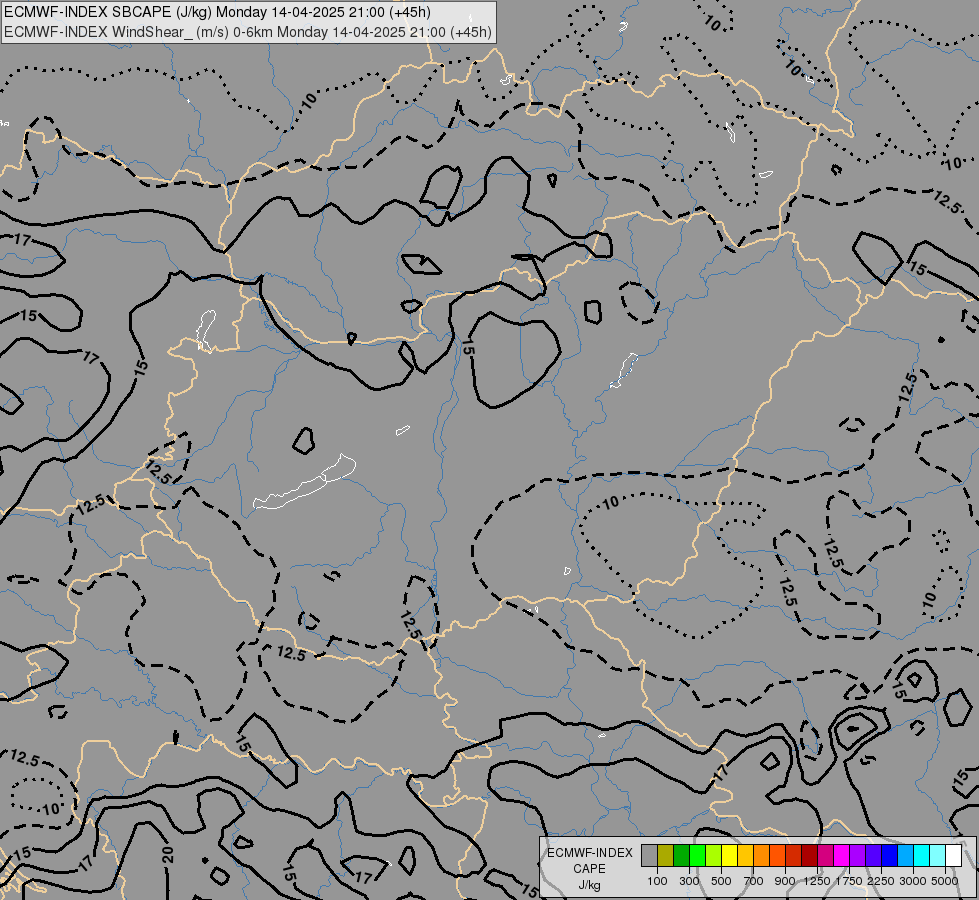Choose the red-orange swatch just before 900
This screenshot has width=979, height=900.
pos(777,856)
